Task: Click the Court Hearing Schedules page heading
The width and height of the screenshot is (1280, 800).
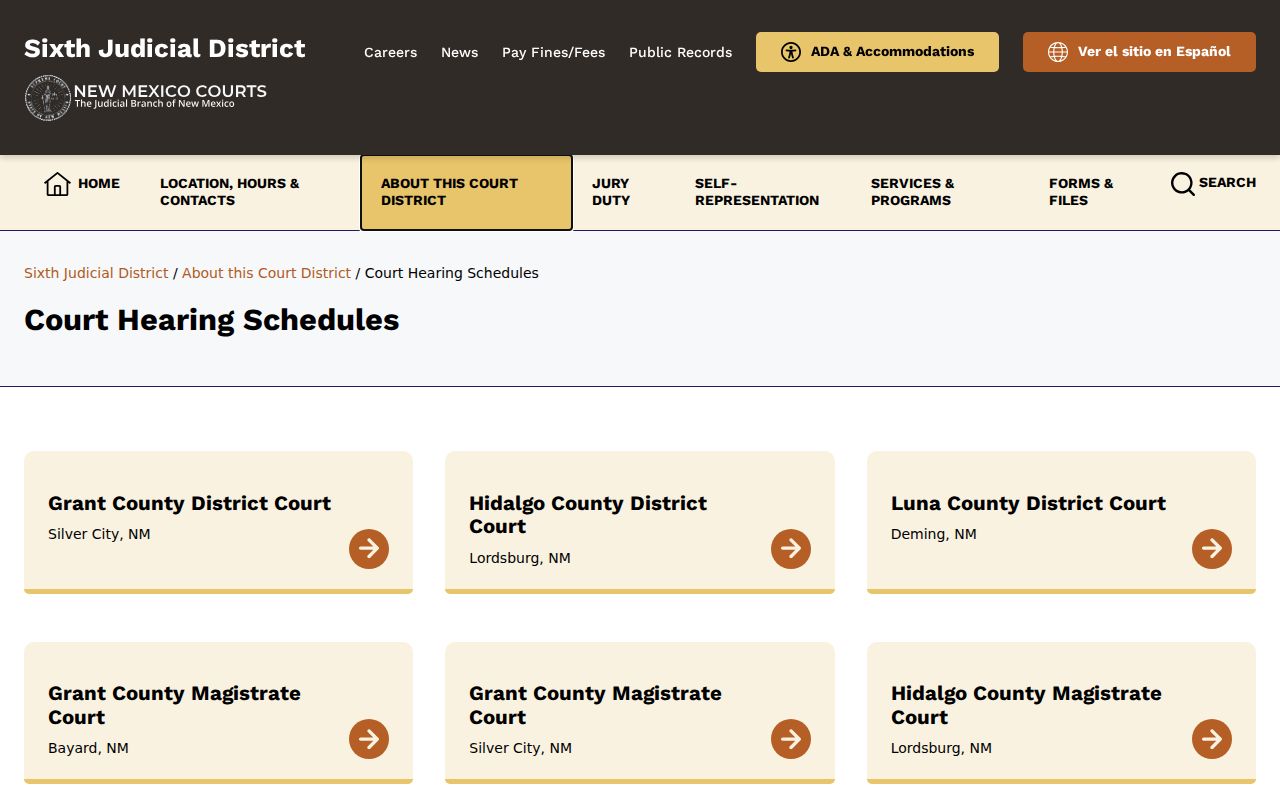Action: coord(212,320)
